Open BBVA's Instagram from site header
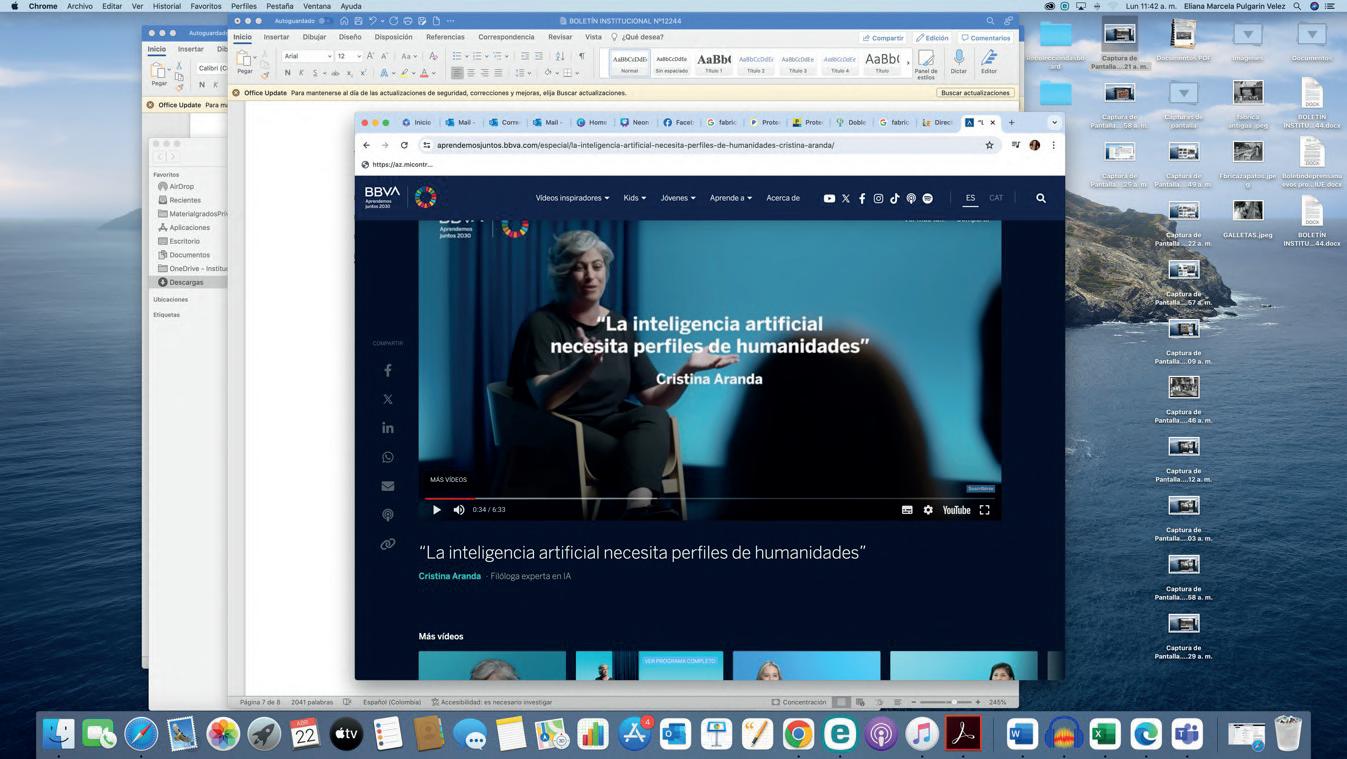The image size is (1347, 759). coord(878,198)
